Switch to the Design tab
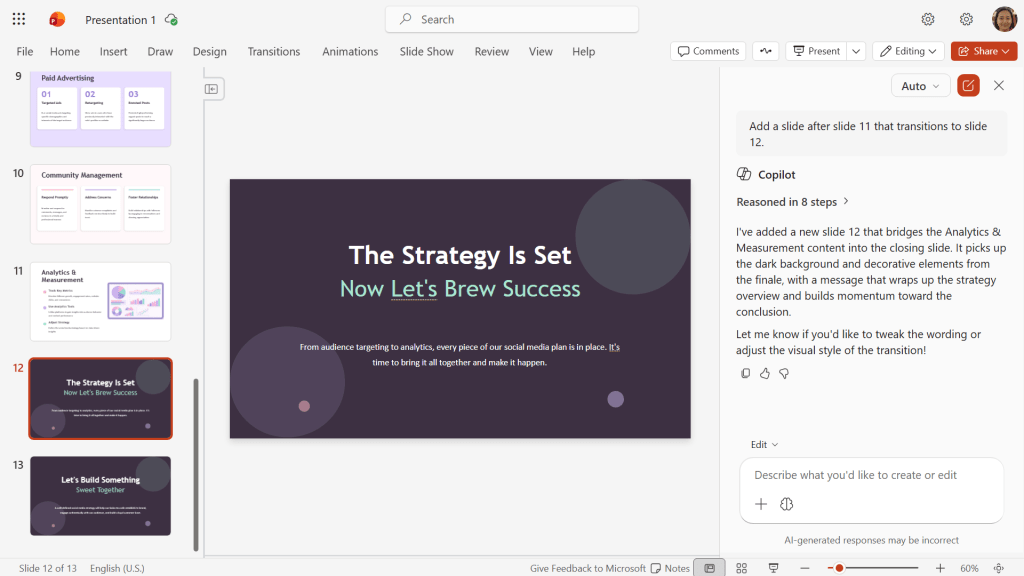Image resolution: width=1024 pixels, height=576 pixels. (x=210, y=52)
